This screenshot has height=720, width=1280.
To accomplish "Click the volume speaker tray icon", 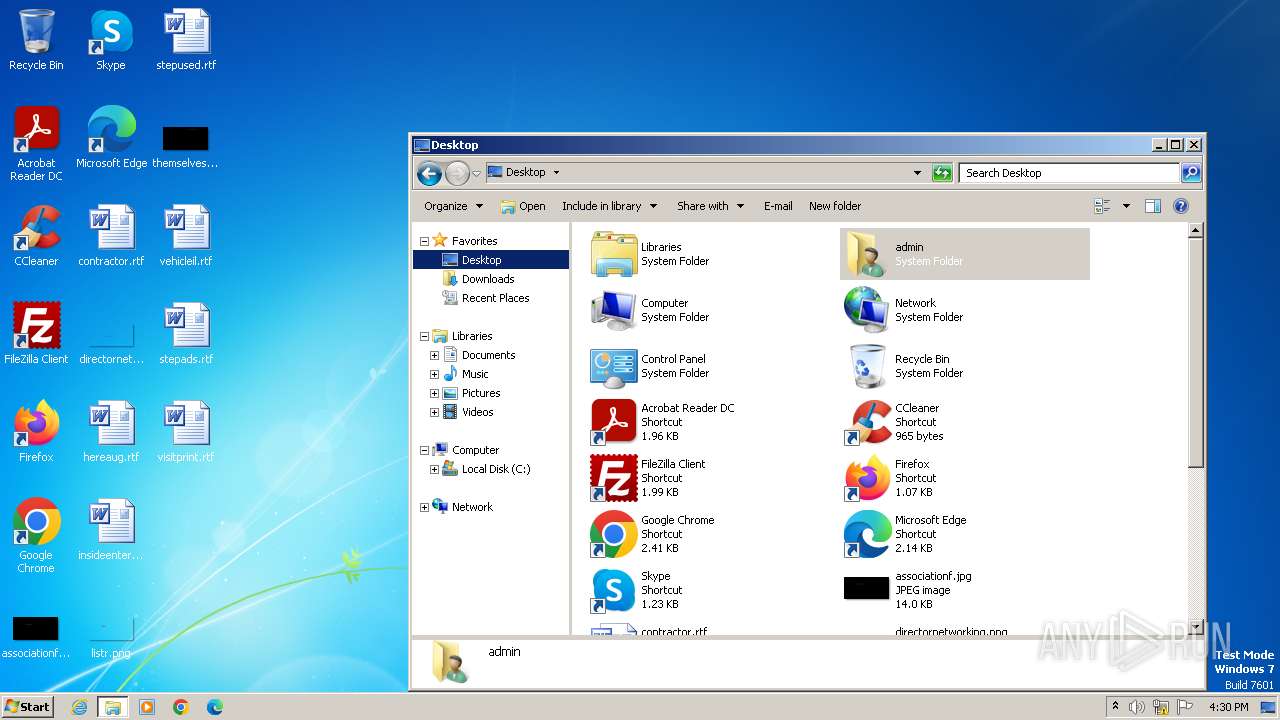I will pos(1137,707).
